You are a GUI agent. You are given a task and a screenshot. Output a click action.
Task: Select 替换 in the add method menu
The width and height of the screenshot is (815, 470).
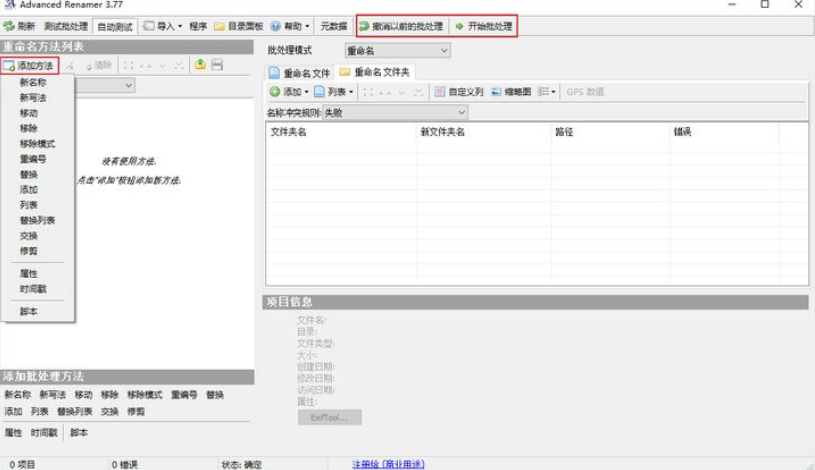pos(29,174)
